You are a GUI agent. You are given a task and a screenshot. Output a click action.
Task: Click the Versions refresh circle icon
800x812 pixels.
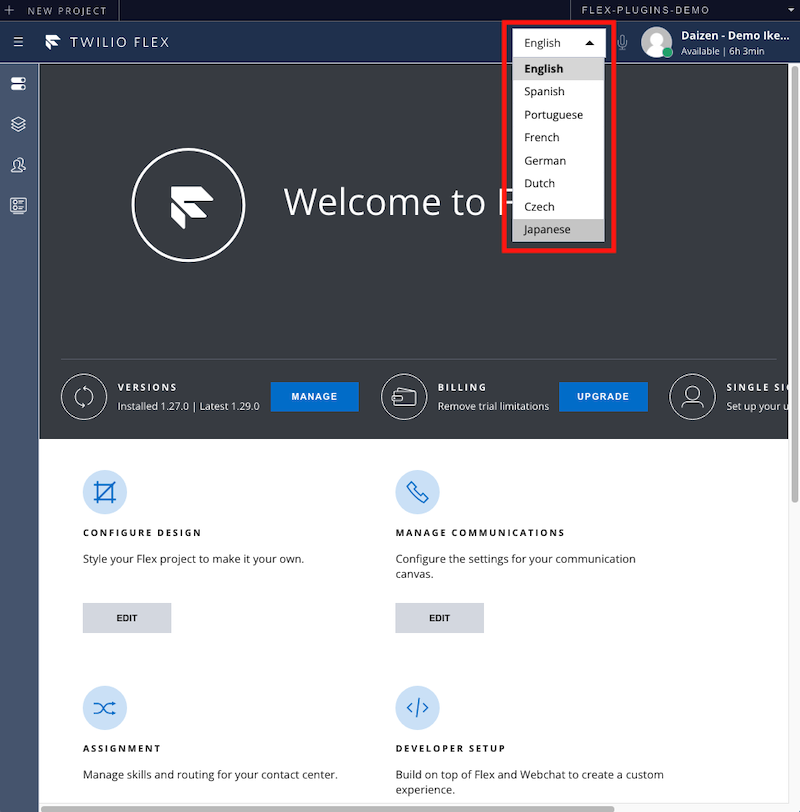click(84, 397)
